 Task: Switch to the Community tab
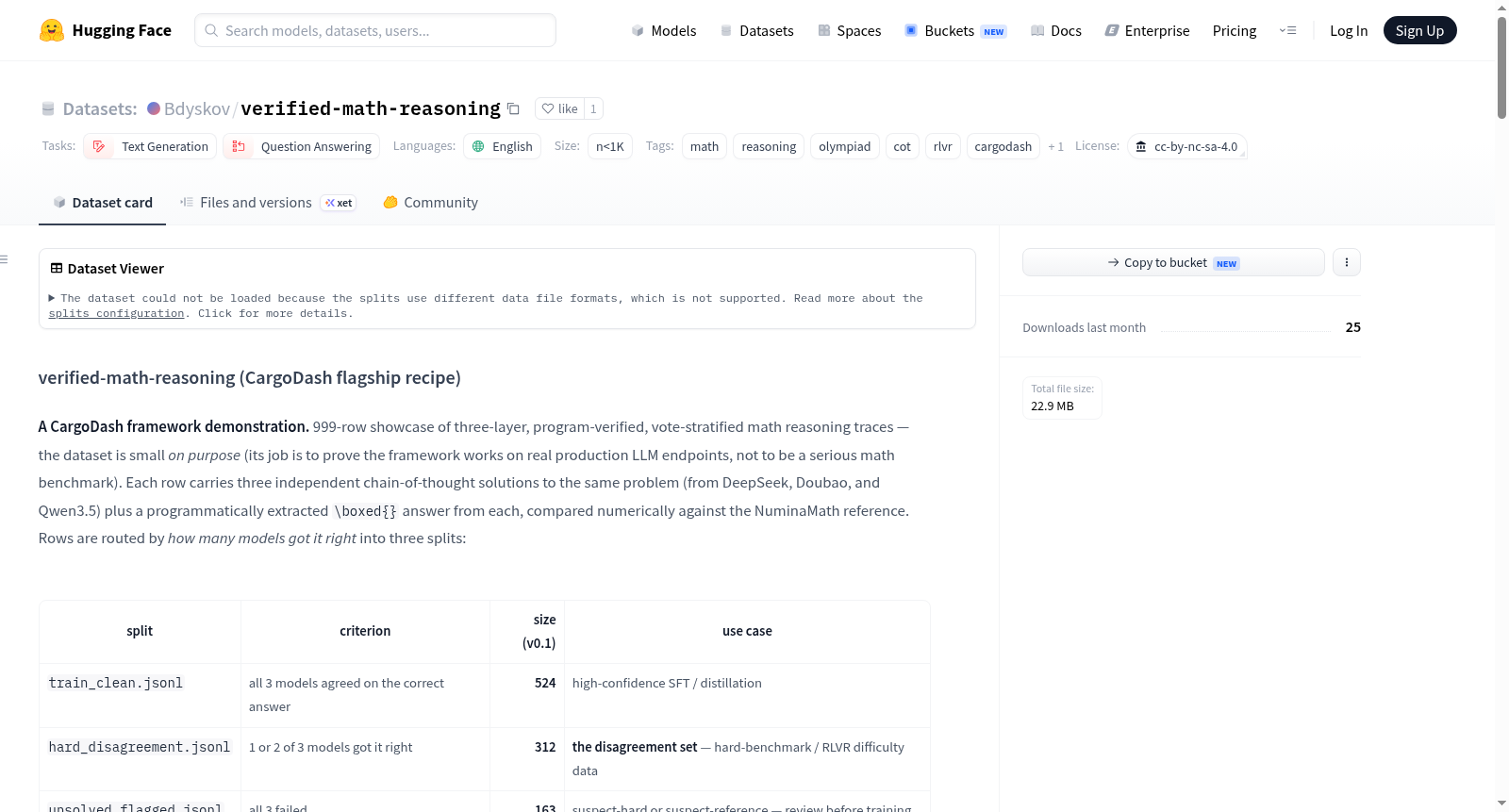430,202
